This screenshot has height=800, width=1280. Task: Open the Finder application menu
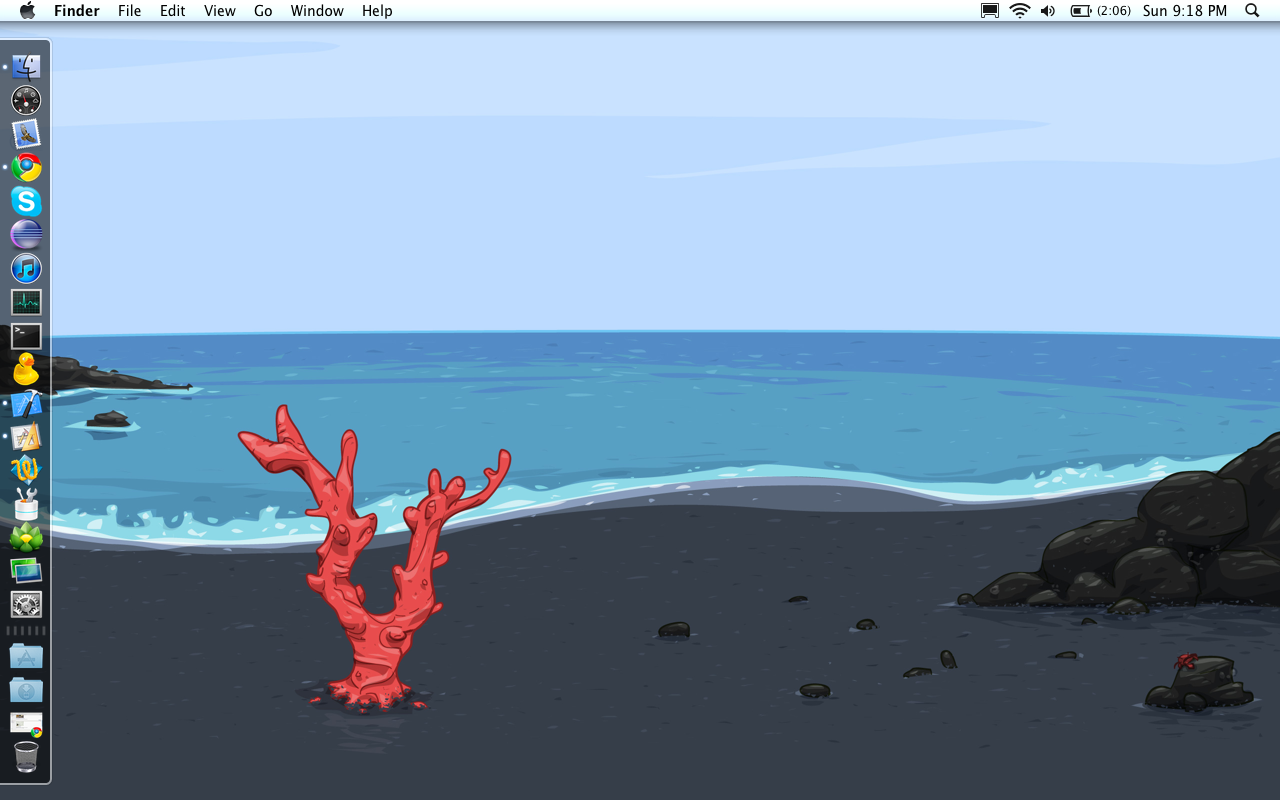tap(77, 11)
